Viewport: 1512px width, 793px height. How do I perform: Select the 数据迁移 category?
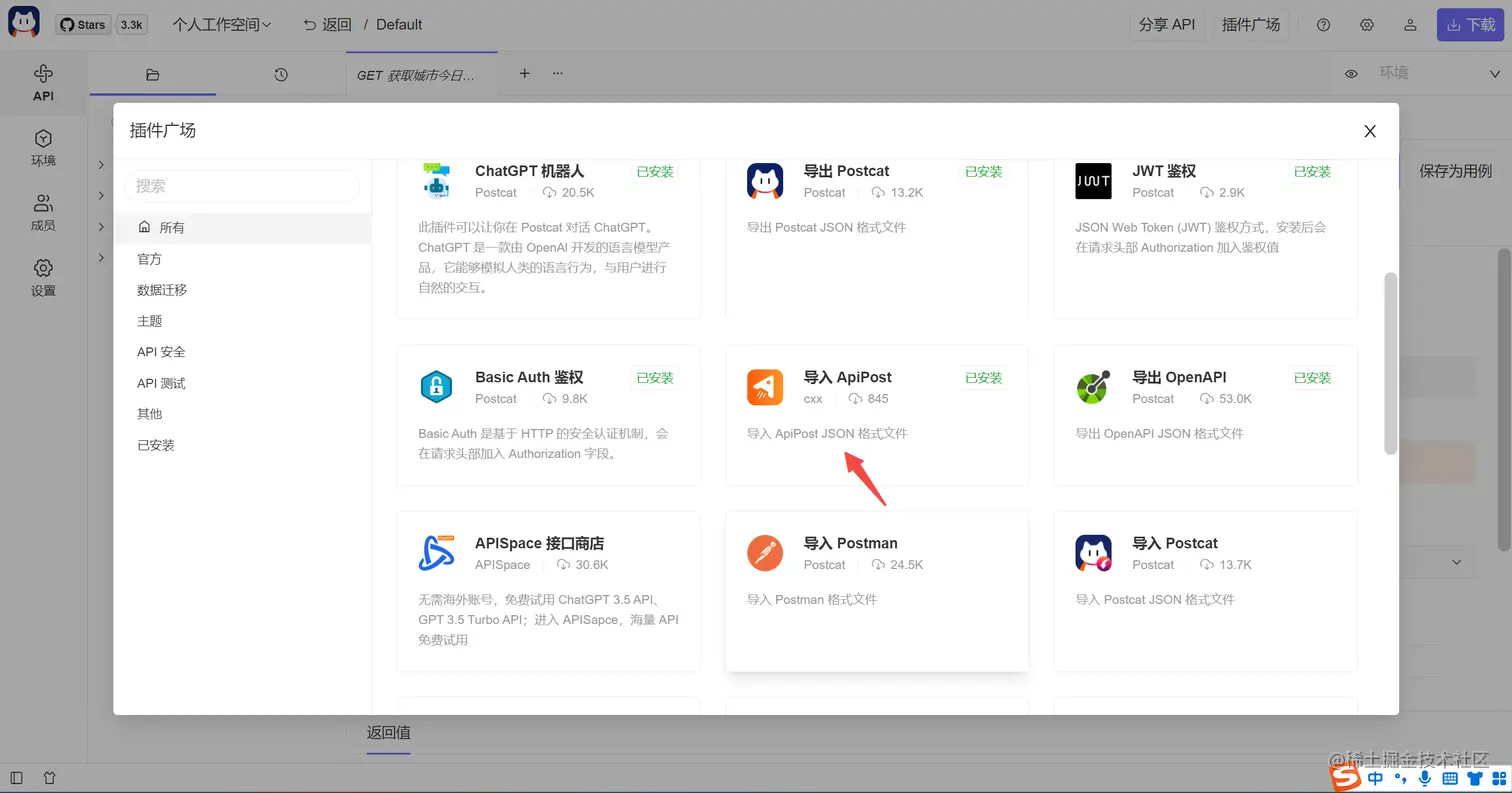(242, 290)
